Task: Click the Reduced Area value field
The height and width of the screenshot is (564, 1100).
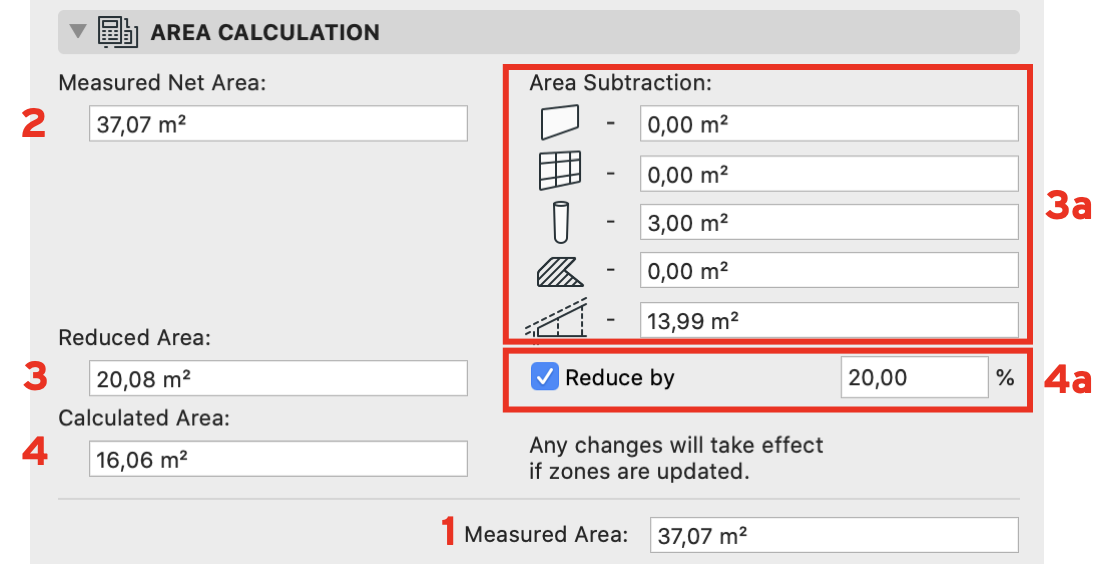Action: click(x=278, y=378)
